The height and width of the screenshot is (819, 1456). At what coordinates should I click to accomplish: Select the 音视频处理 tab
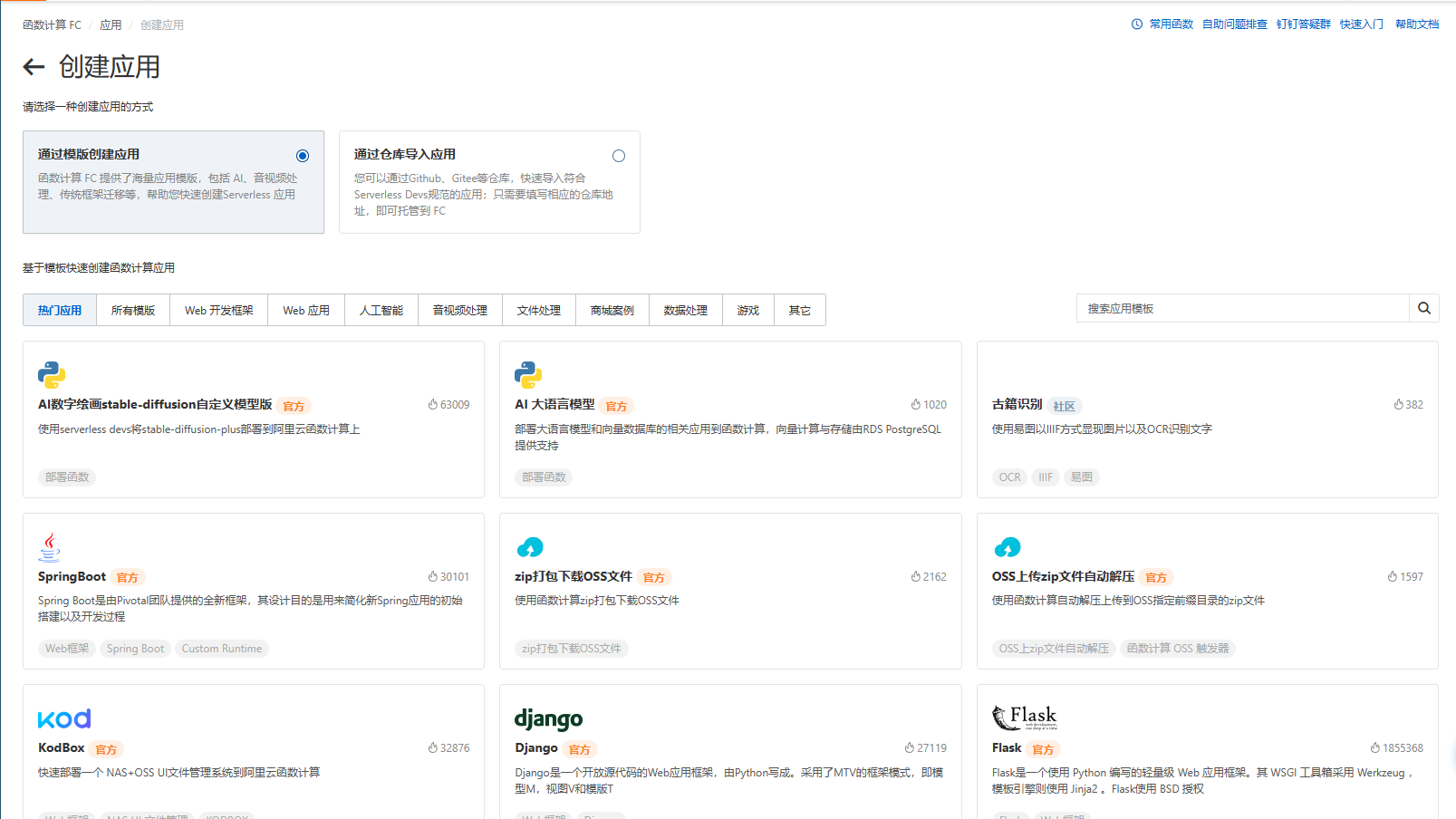(460, 310)
